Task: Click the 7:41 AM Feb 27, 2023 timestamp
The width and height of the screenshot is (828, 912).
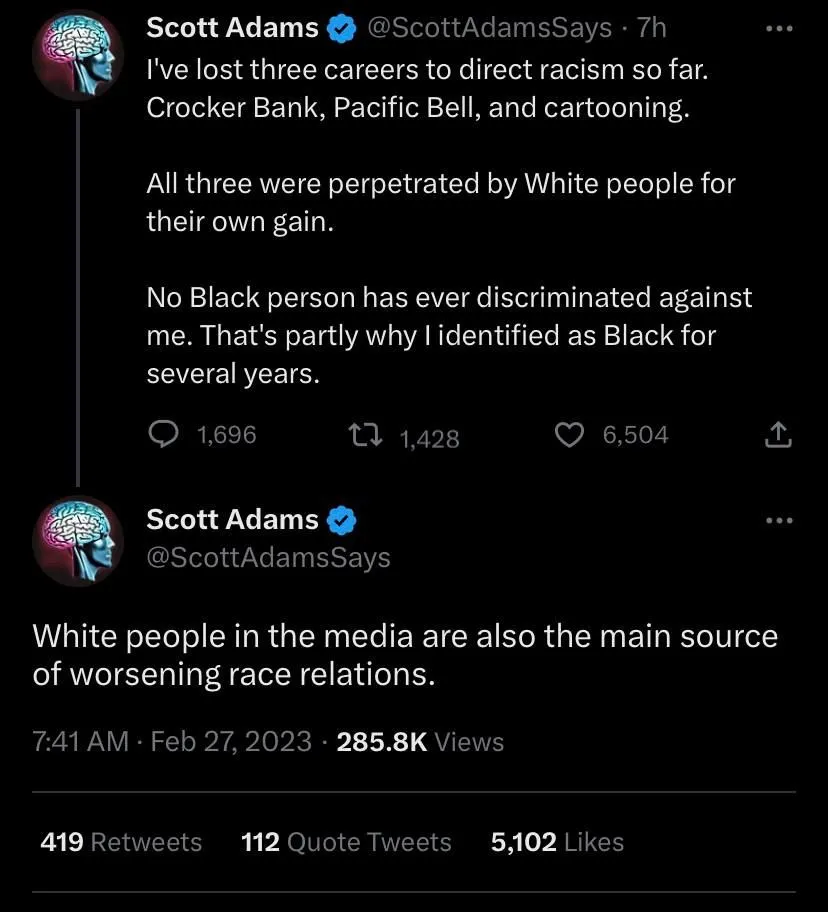Action: coord(172,742)
